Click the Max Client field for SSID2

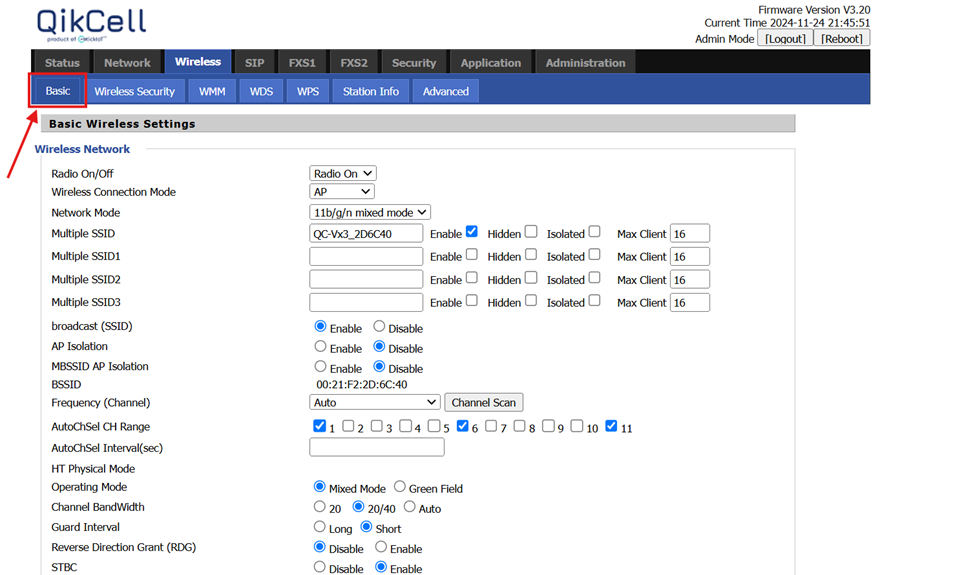689,279
